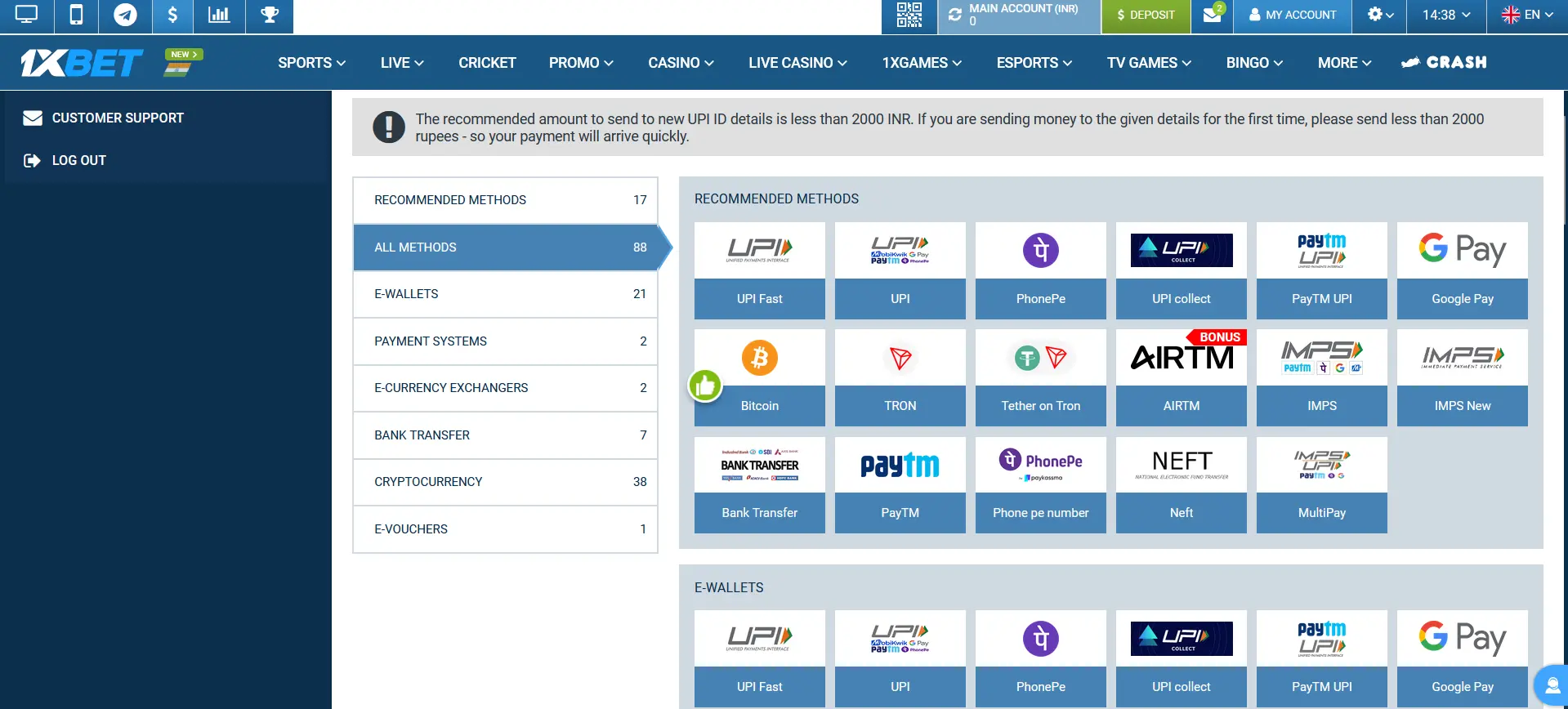Select E-Wallets category
Image resolution: width=1568 pixels, height=709 pixels.
point(505,294)
